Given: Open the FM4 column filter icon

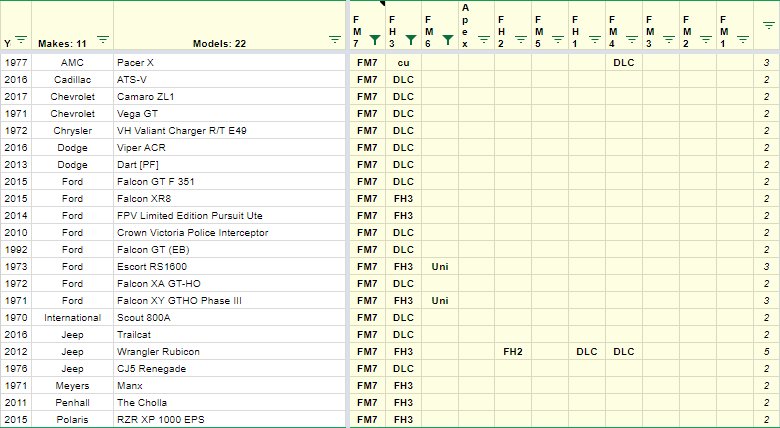Looking at the screenshot, I should [632, 39].
